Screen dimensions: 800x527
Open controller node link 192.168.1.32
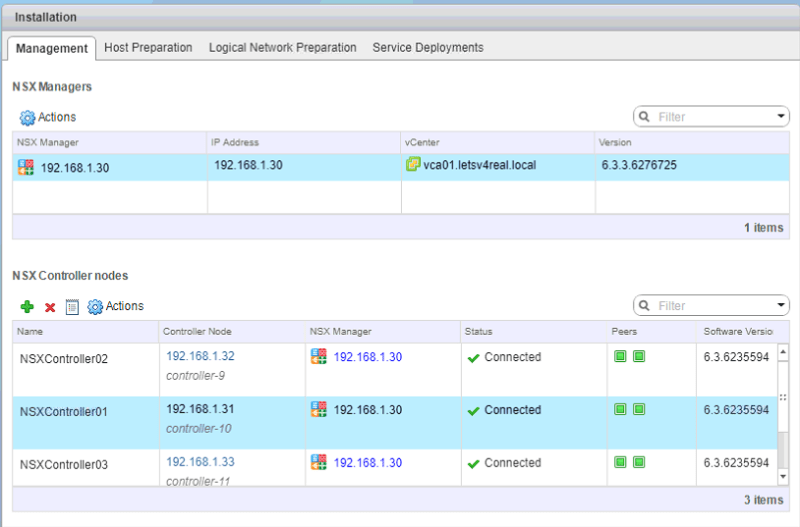[200, 356]
